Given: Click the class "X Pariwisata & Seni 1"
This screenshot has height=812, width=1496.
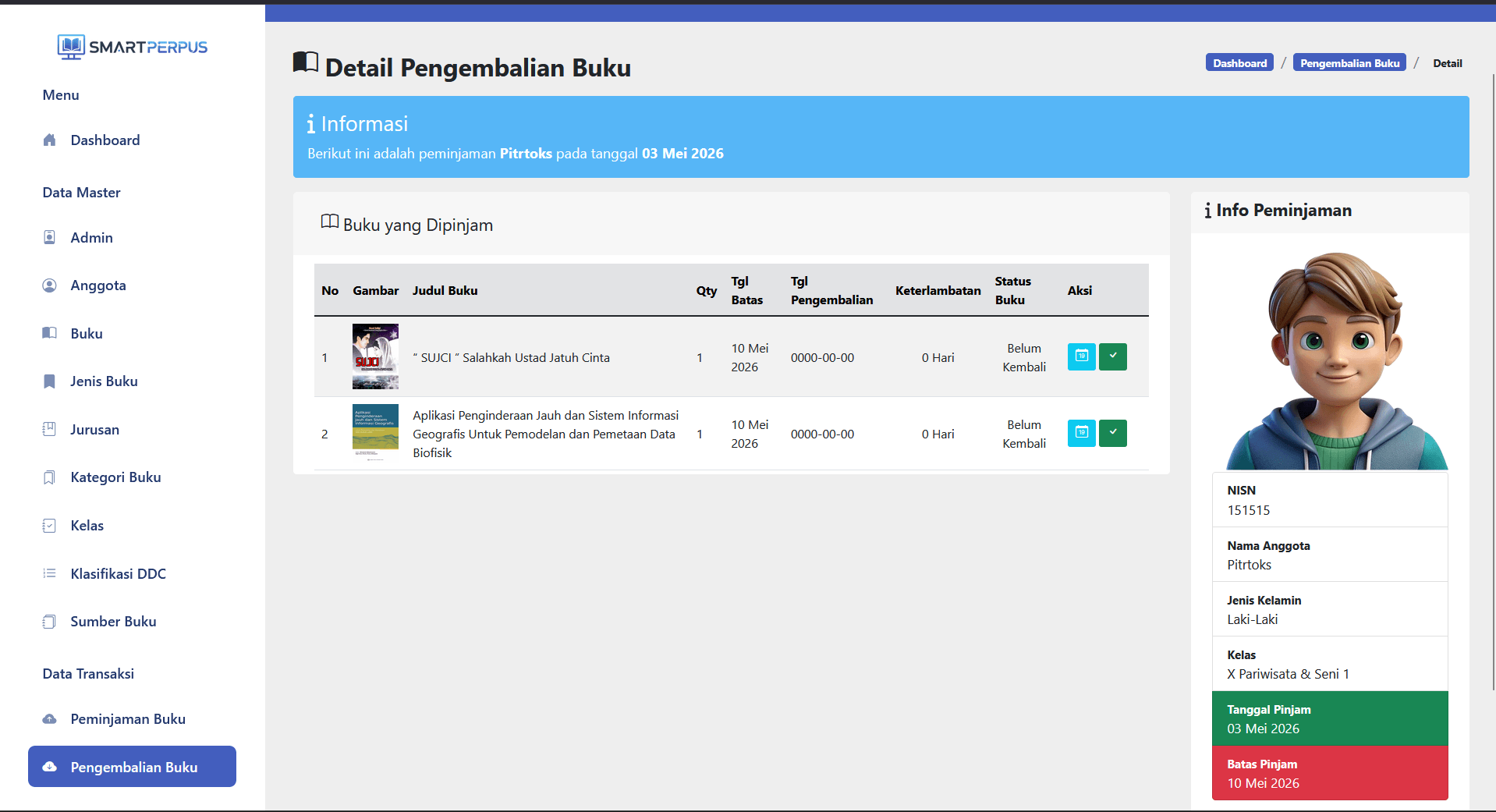Looking at the screenshot, I should click(x=1288, y=674).
